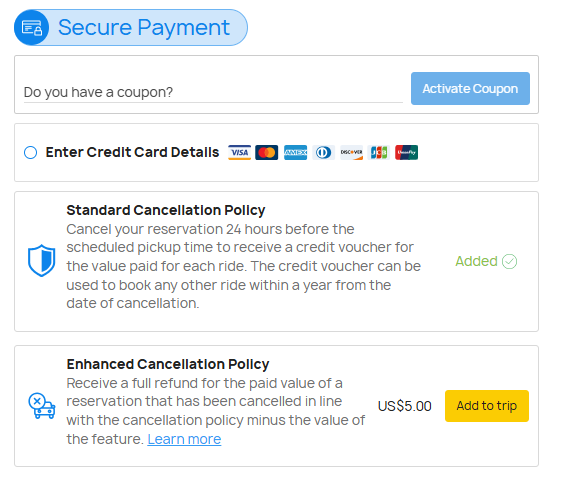Click the JCB card logo
562x478 pixels.
click(x=379, y=152)
